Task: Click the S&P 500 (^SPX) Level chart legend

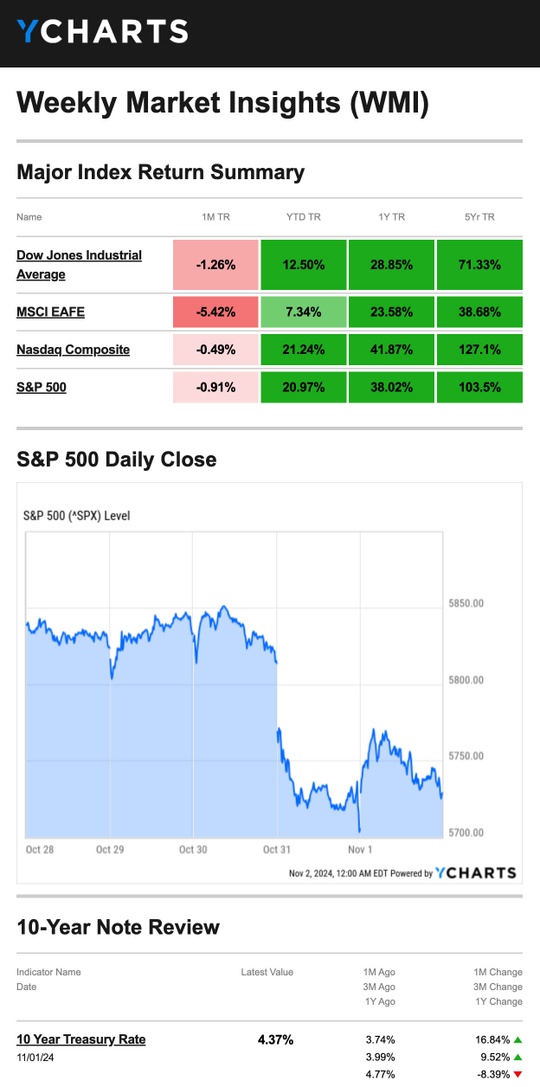Action: [x=76, y=516]
